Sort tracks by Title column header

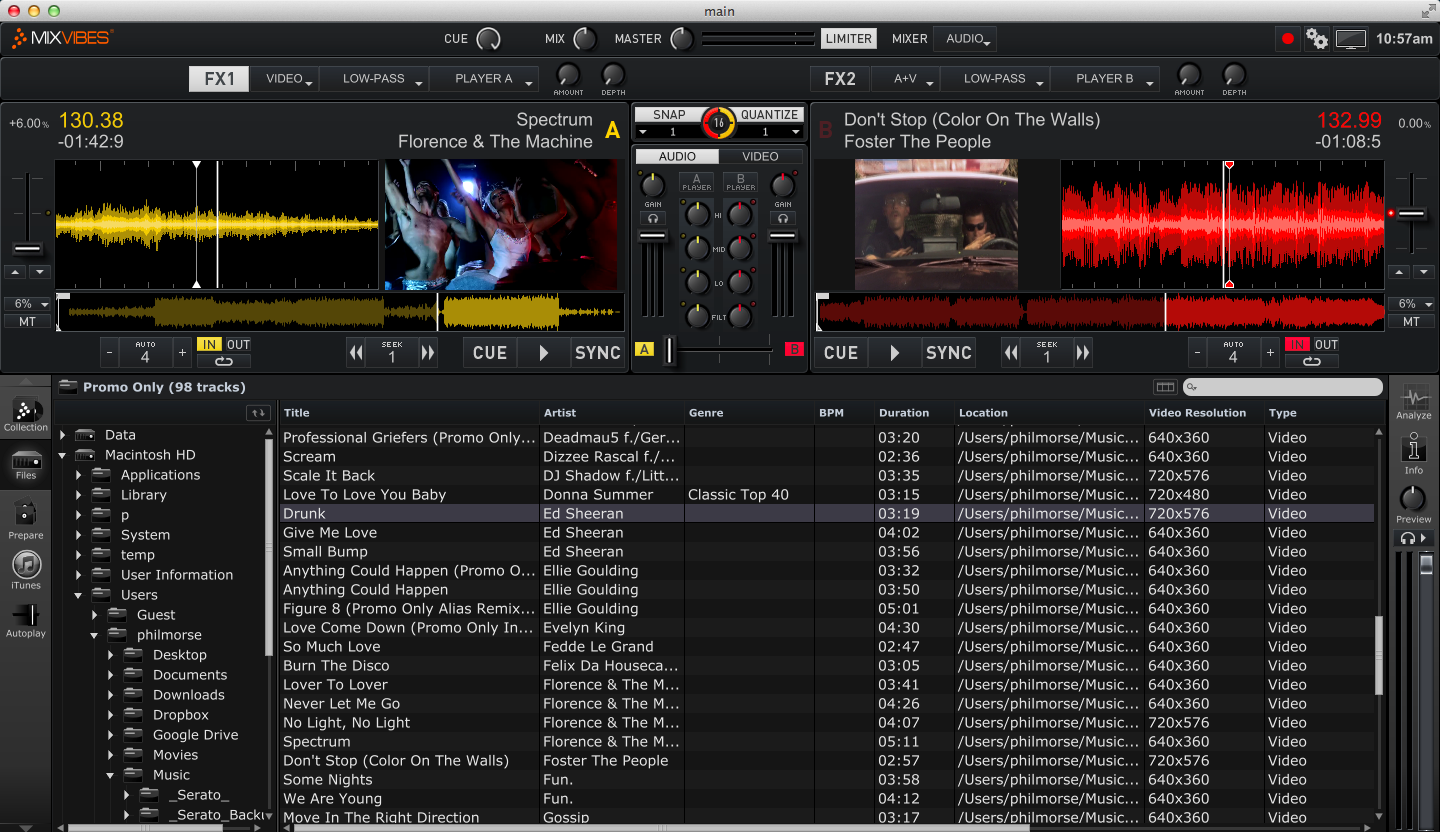tap(408, 413)
